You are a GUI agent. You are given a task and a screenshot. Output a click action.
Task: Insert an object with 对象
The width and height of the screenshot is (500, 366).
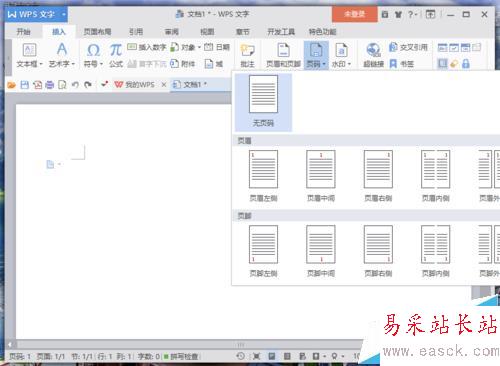coord(183,47)
